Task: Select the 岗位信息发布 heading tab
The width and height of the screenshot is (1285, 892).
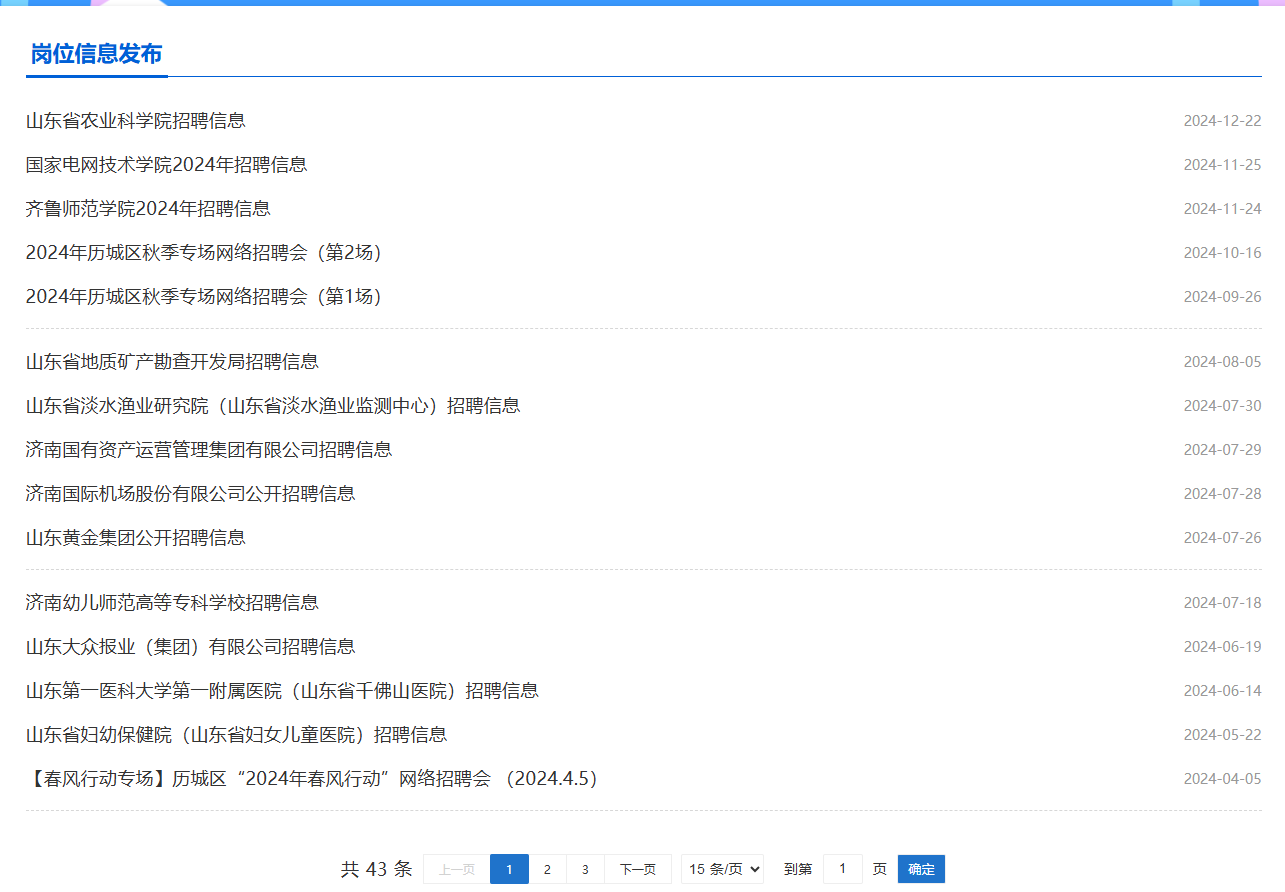Action: coord(96,54)
